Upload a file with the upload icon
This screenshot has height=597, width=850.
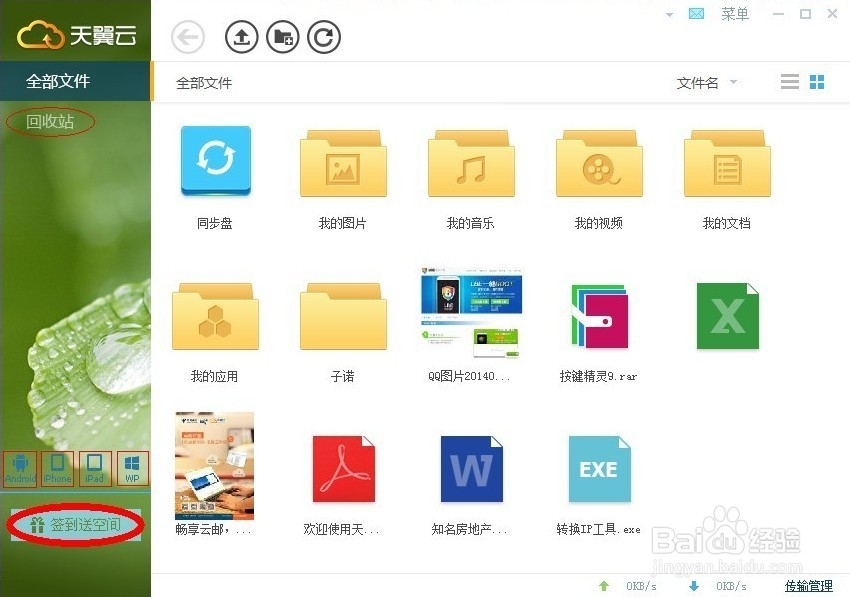241,37
